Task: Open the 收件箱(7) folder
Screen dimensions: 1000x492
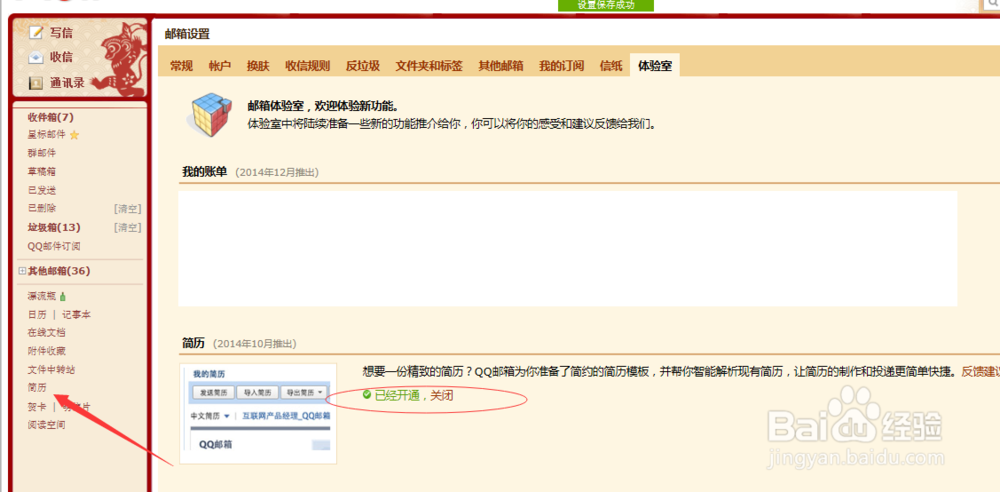Action: [51, 117]
